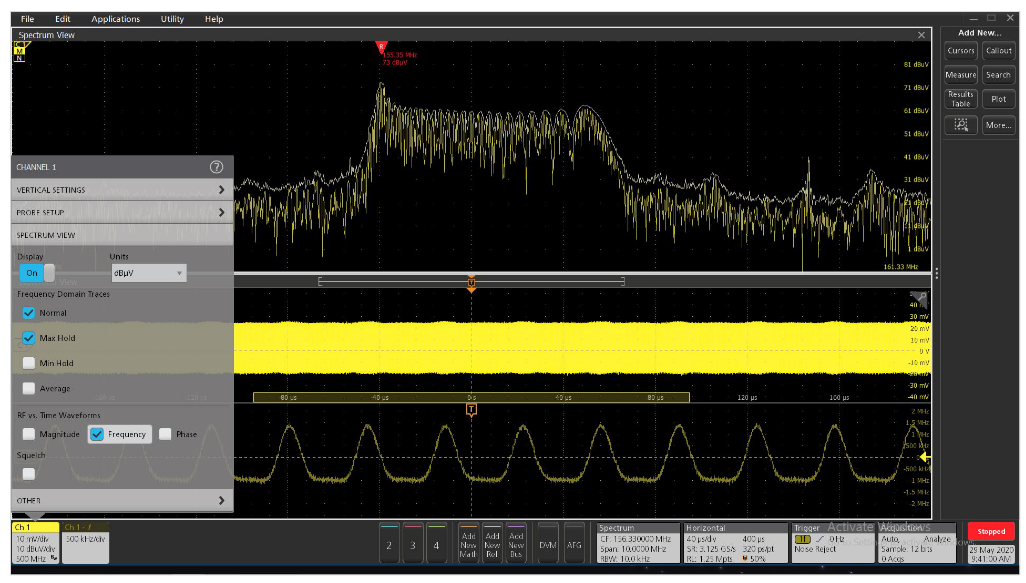Open the Search tool
Image resolution: width=1026 pixels, height=583 pixels.
(999, 75)
